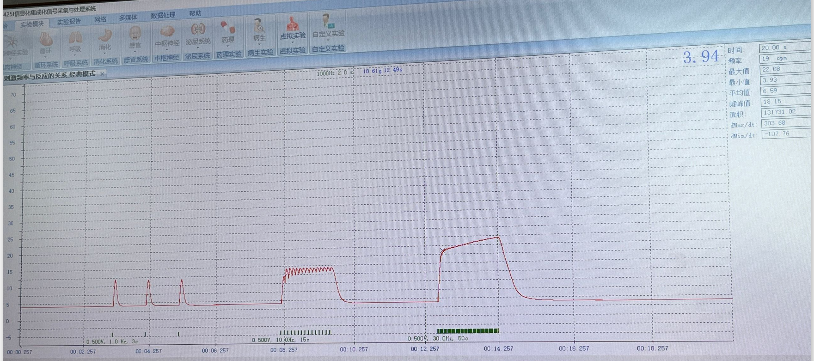The width and height of the screenshot is (814, 361).
Task: Click the green stimulus marker bar below the waveform
Action: (468, 330)
